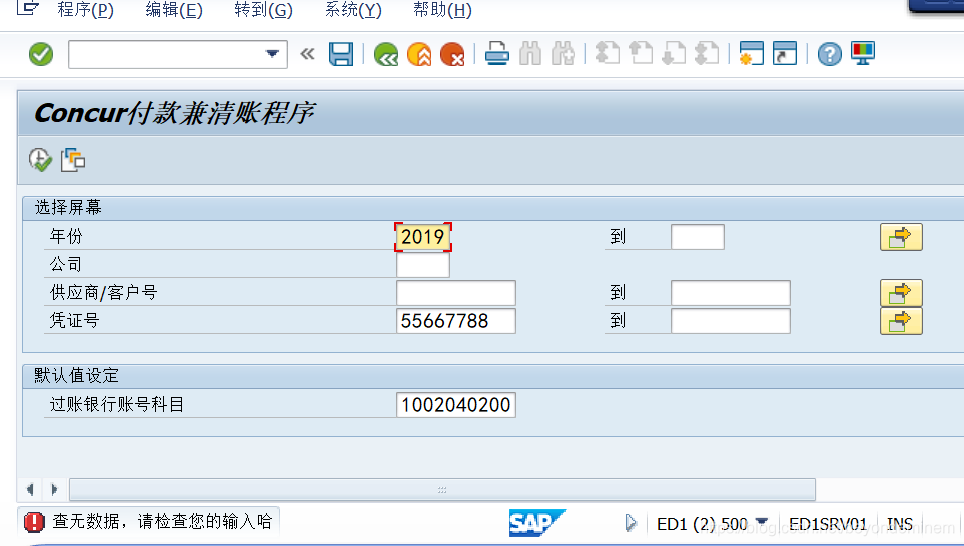
Task: Click the status message 查无数据，请检查您的输入哈
Action: pyautogui.click(x=162, y=521)
